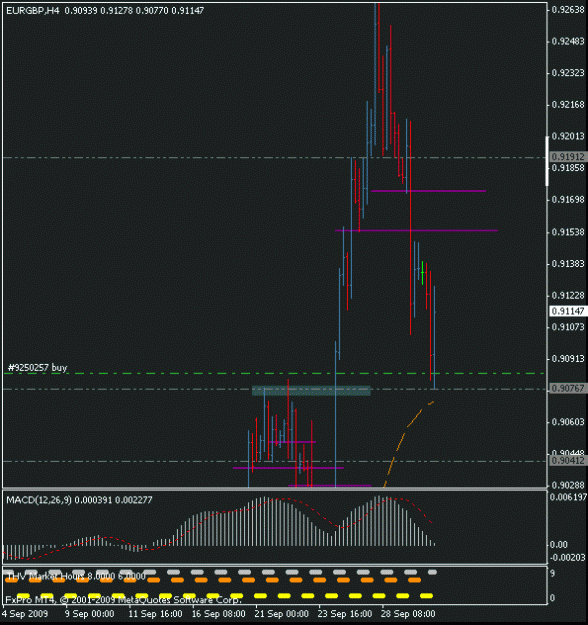The height and width of the screenshot is (625, 588).
Task: Click price axis label 0.90913
Action: click(568, 359)
